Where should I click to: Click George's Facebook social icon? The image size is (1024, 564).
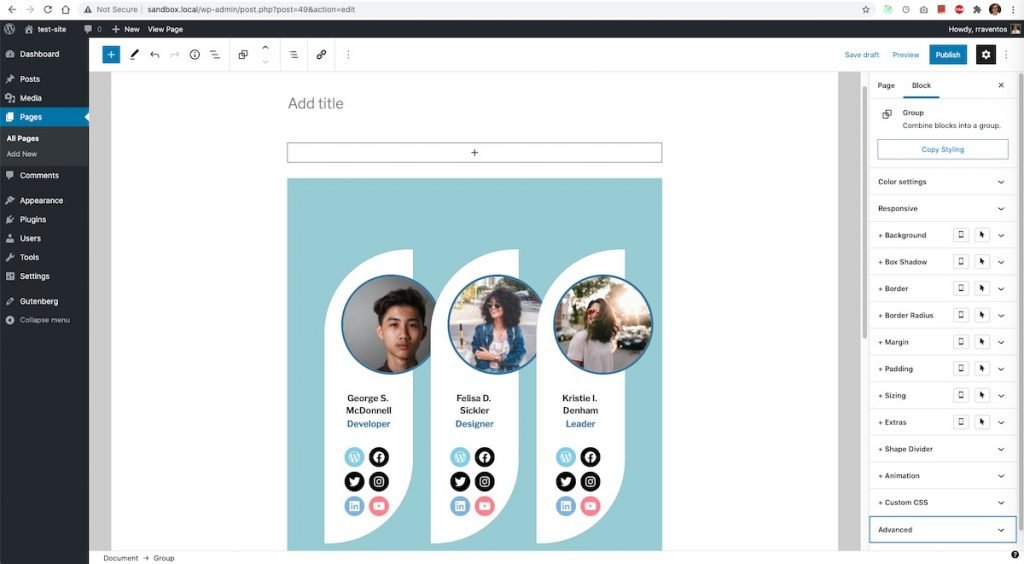pyautogui.click(x=379, y=457)
